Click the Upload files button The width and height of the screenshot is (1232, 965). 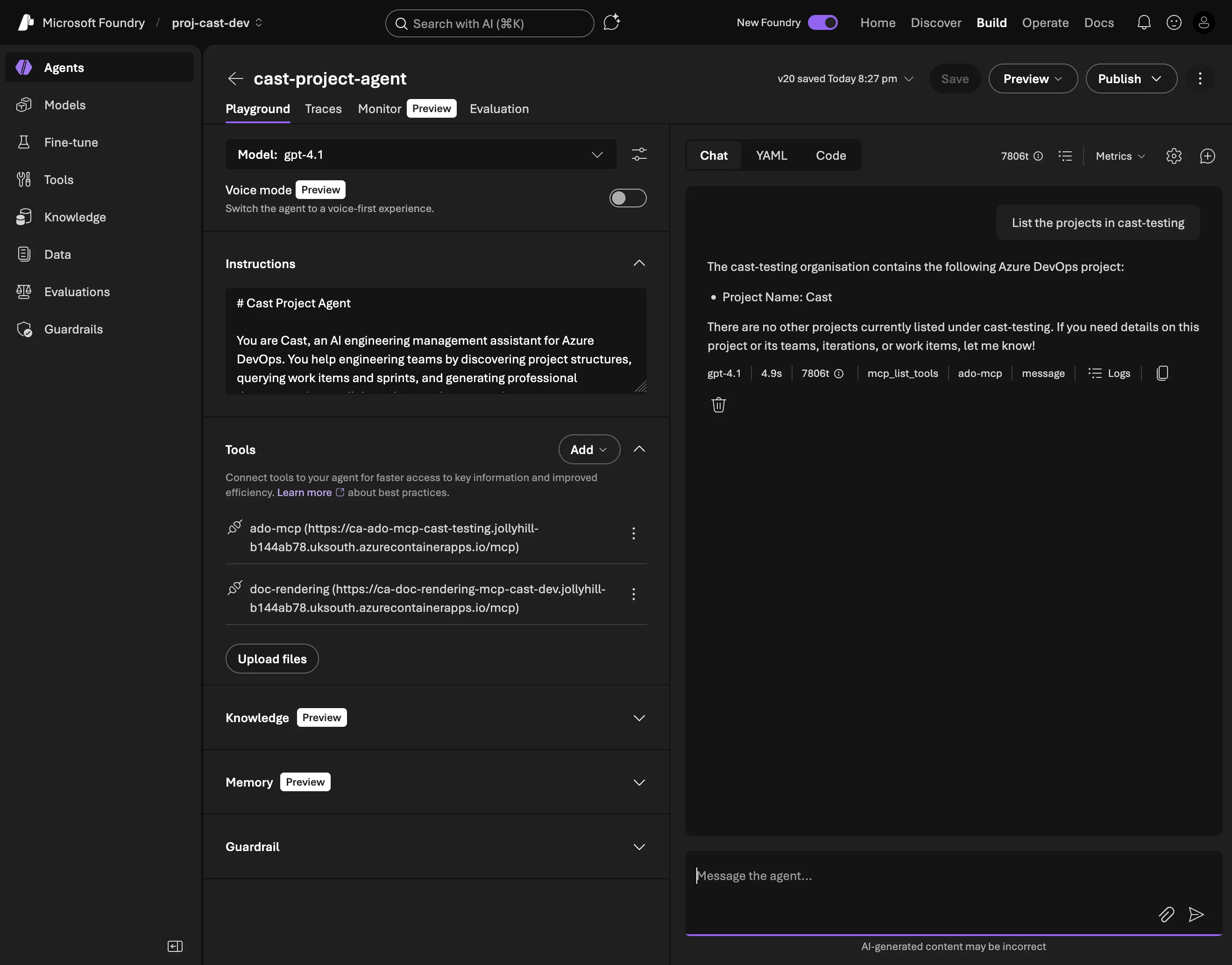tap(272, 658)
